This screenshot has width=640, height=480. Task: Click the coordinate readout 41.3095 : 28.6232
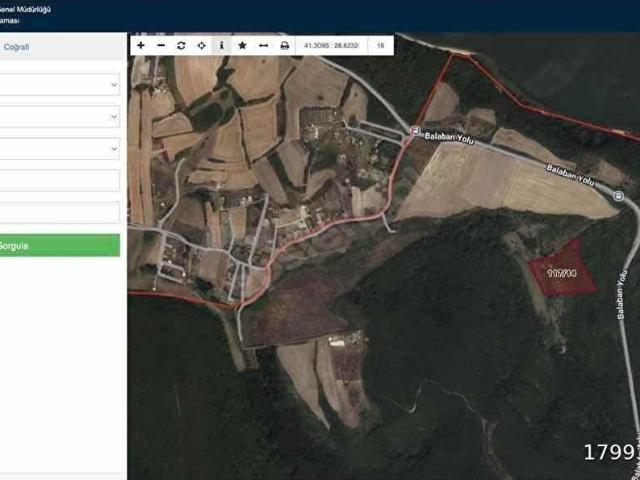331,45
